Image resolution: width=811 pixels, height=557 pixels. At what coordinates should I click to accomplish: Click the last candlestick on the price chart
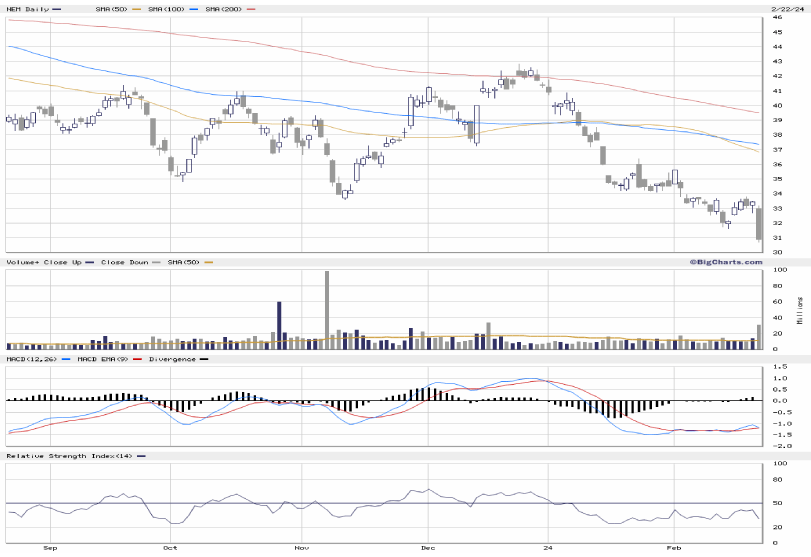(x=759, y=224)
